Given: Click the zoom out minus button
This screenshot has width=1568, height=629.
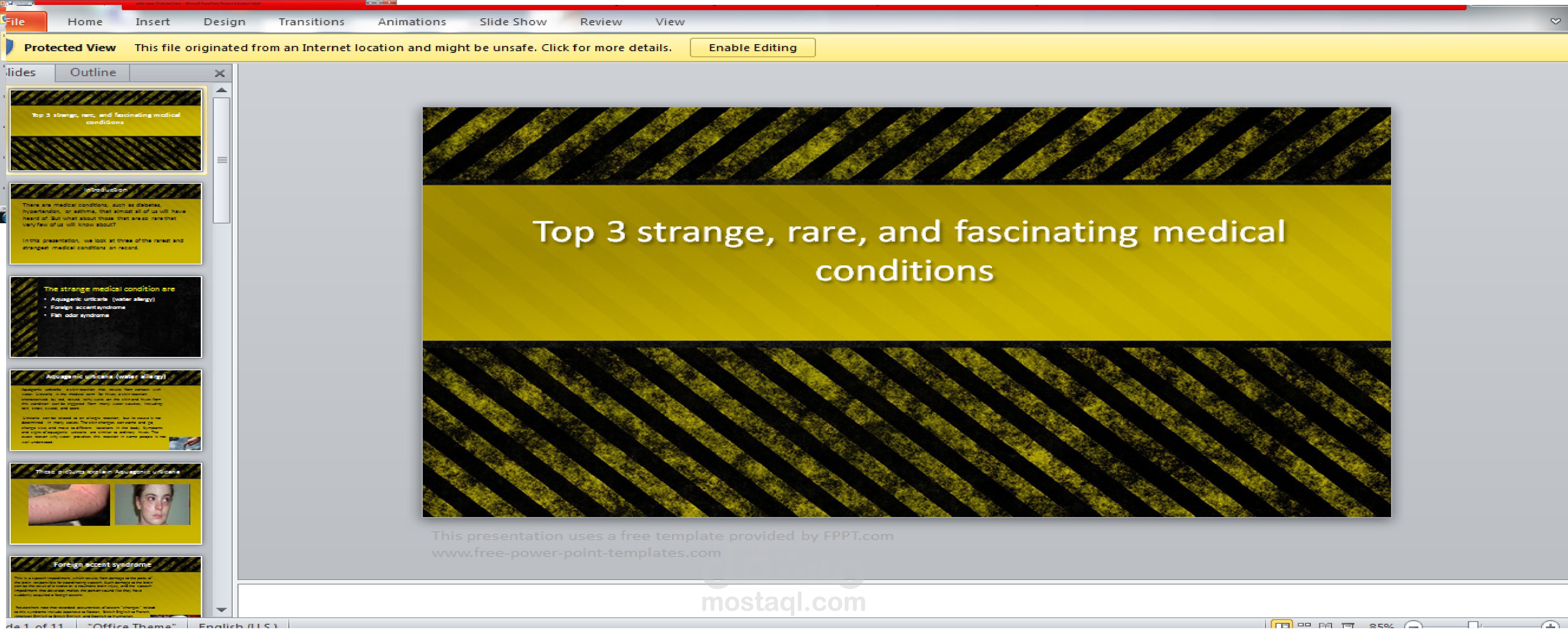Looking at the screenshot, I should (x=1414, y=625).
